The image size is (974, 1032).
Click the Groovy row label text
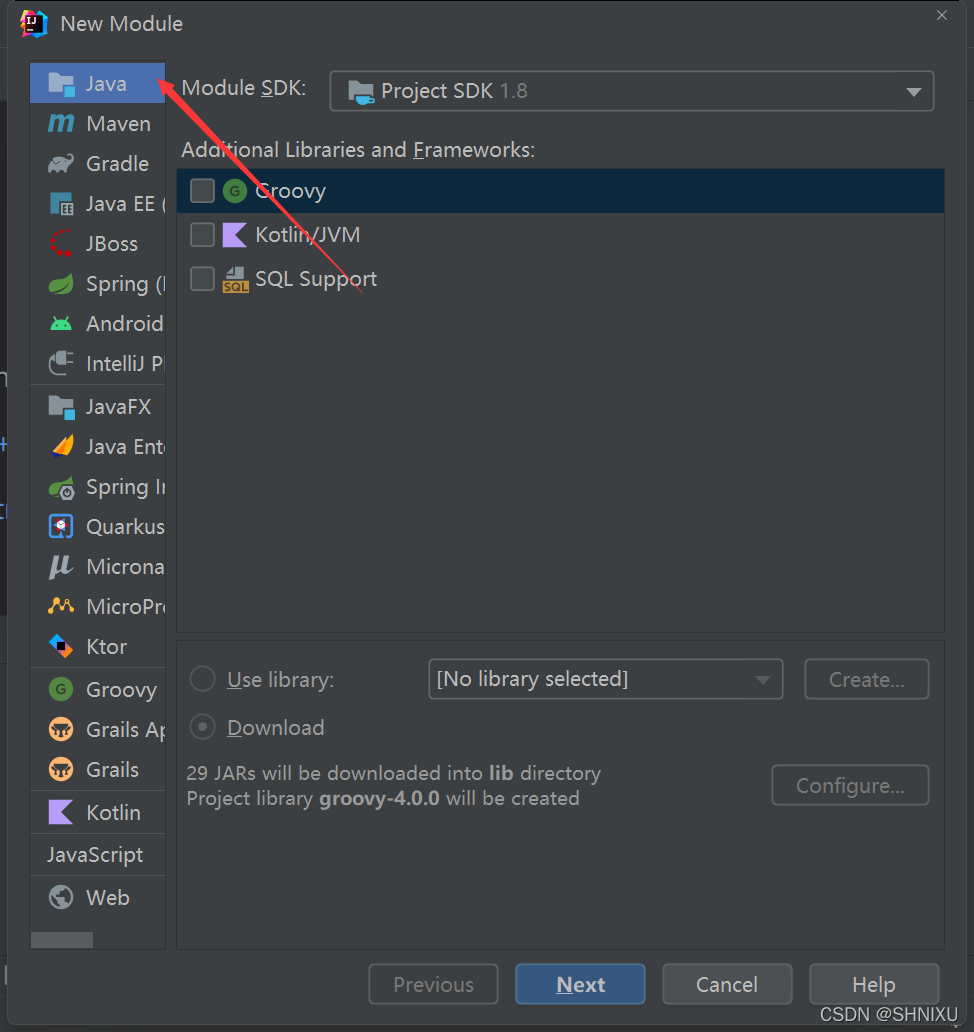pos(290,191)
